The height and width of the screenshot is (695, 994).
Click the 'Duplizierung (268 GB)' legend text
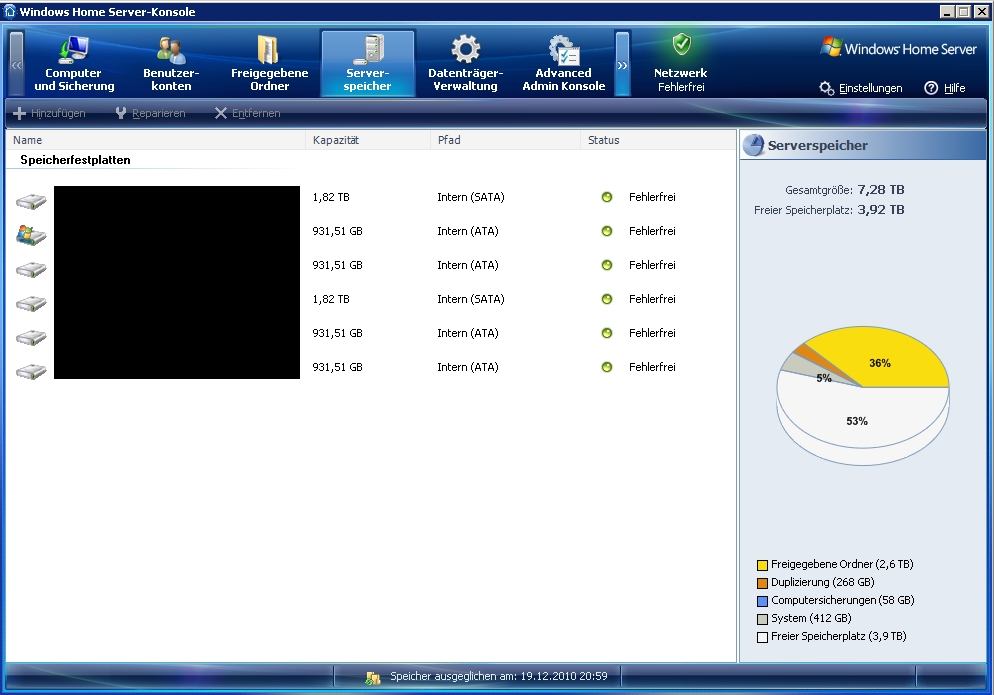pos(822,582)
